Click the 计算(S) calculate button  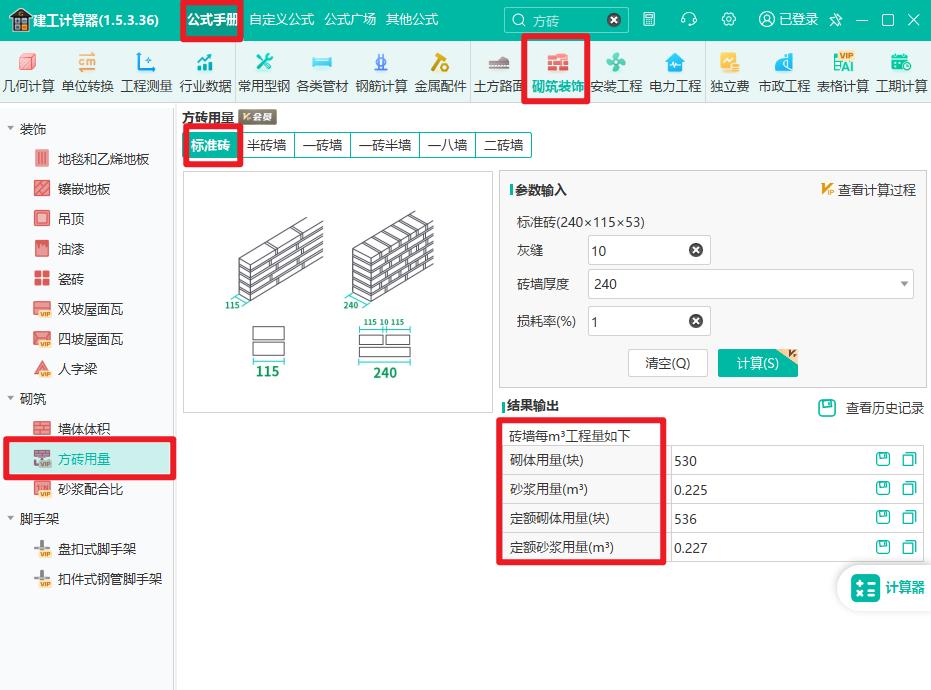758,363
